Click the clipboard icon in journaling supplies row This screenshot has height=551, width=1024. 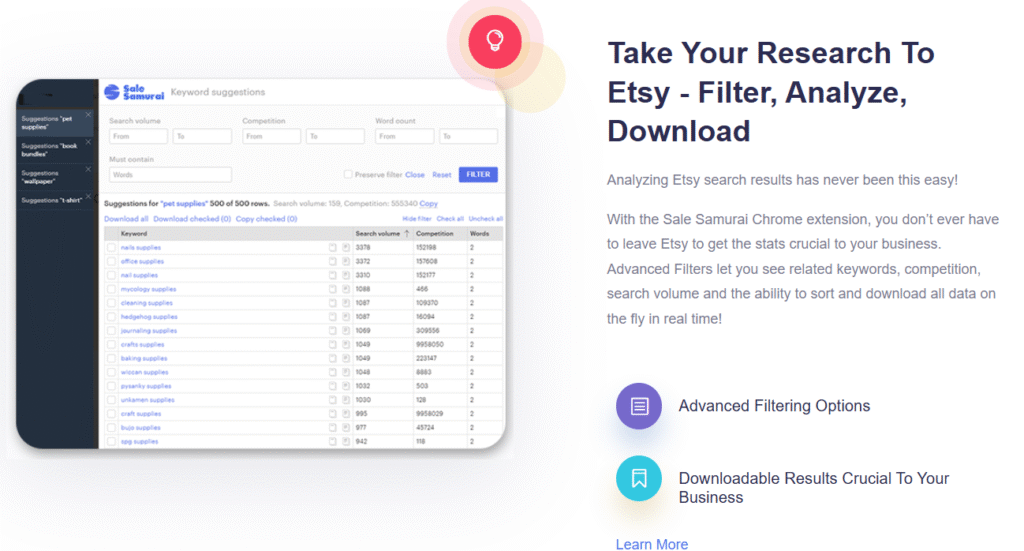[x=332, y=330]
